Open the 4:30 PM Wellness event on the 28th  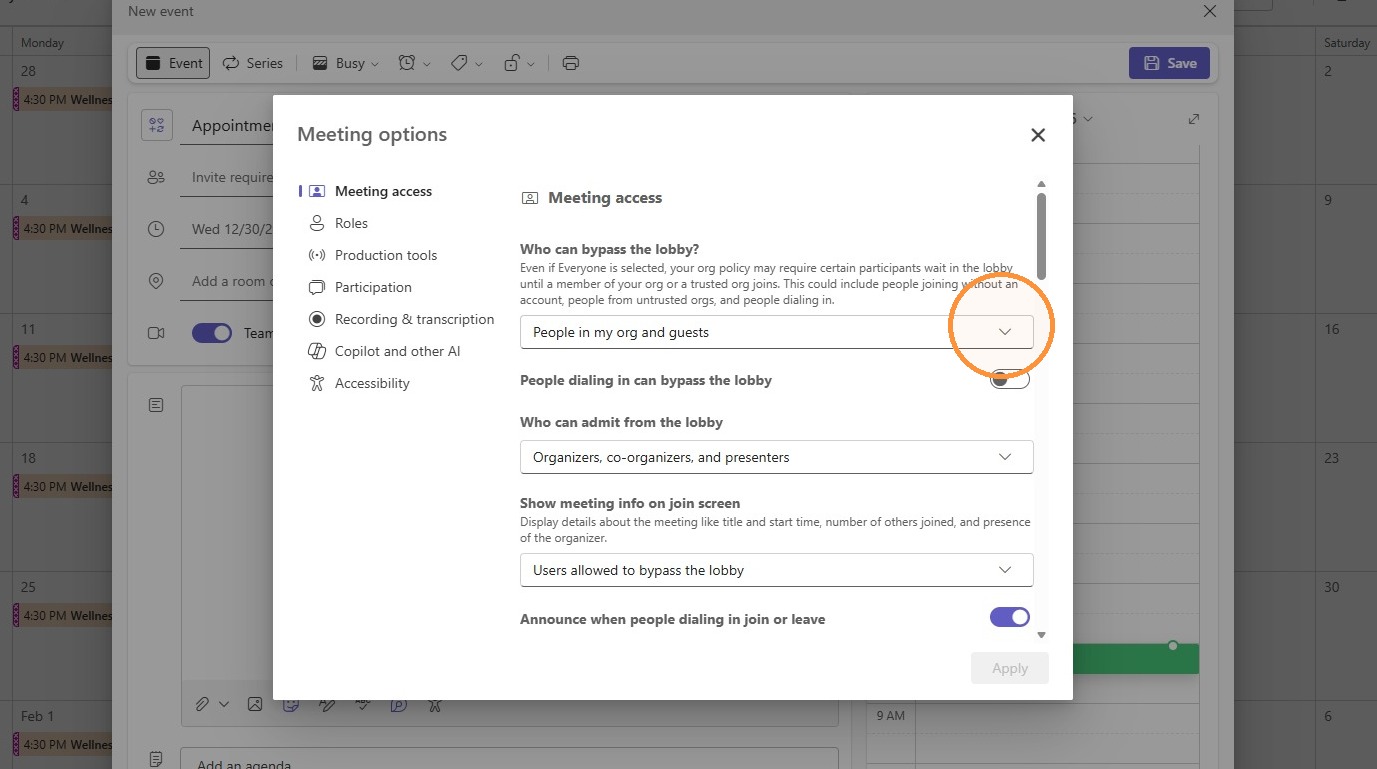coord(62,100)
